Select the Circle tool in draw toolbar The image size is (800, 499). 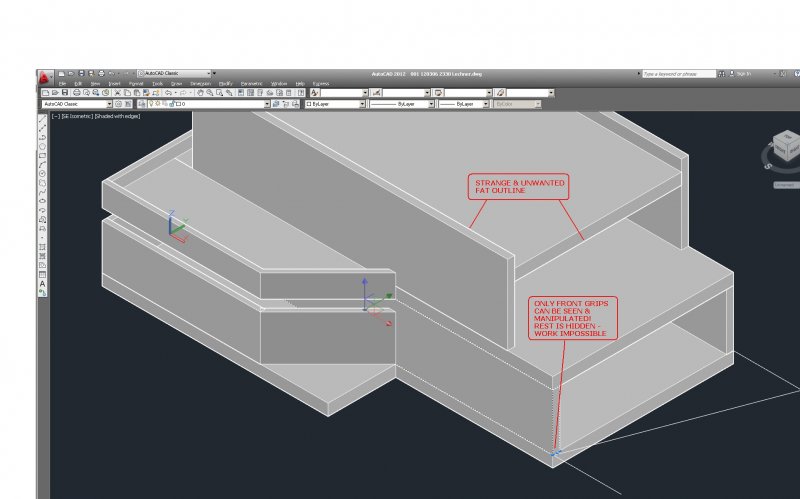[x=42, y=173]
